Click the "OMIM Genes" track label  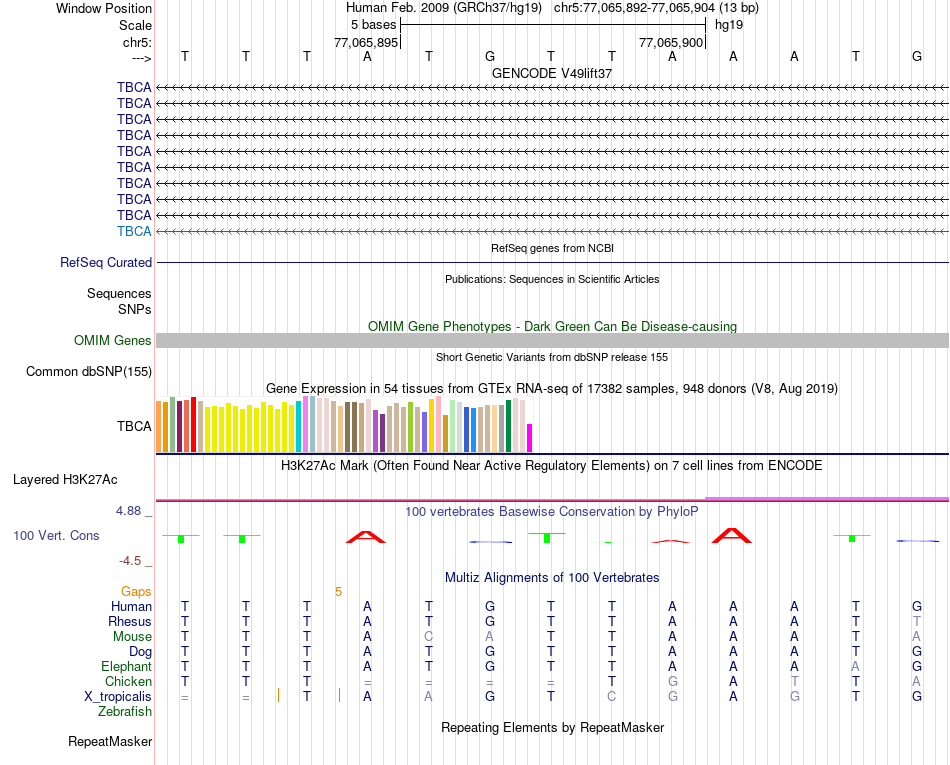tap(113, 340)
